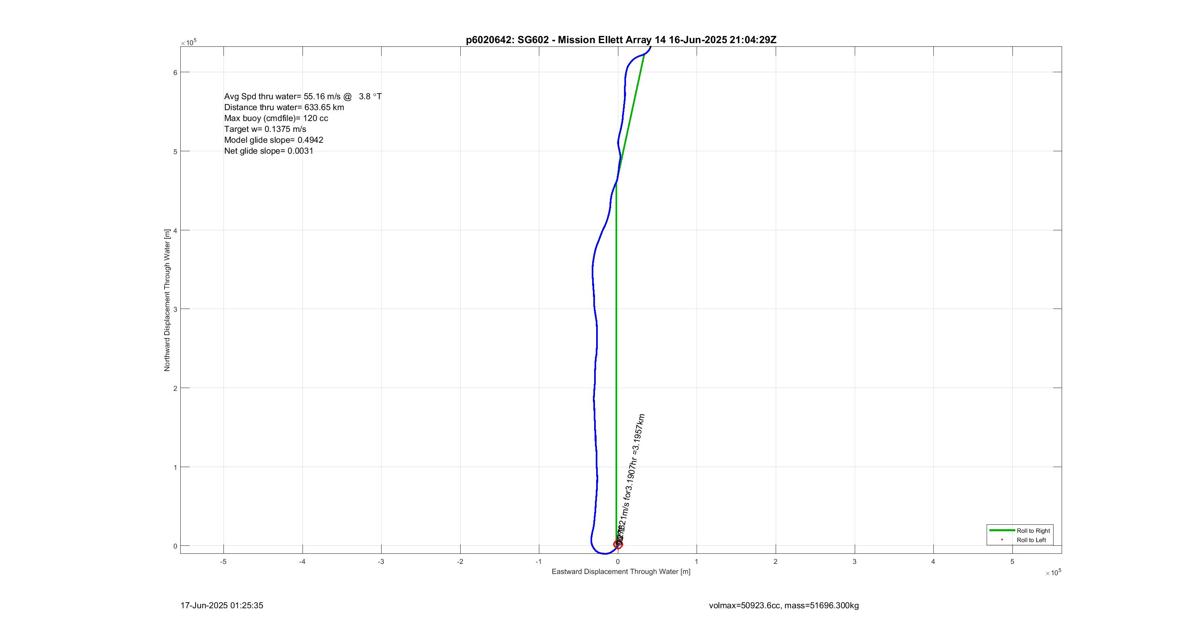This screenshot has width=1200, height=622.
Task: Select the 'Avg Spd thru water= 55.16 m/s' annotation
Action: click(282, 96)
